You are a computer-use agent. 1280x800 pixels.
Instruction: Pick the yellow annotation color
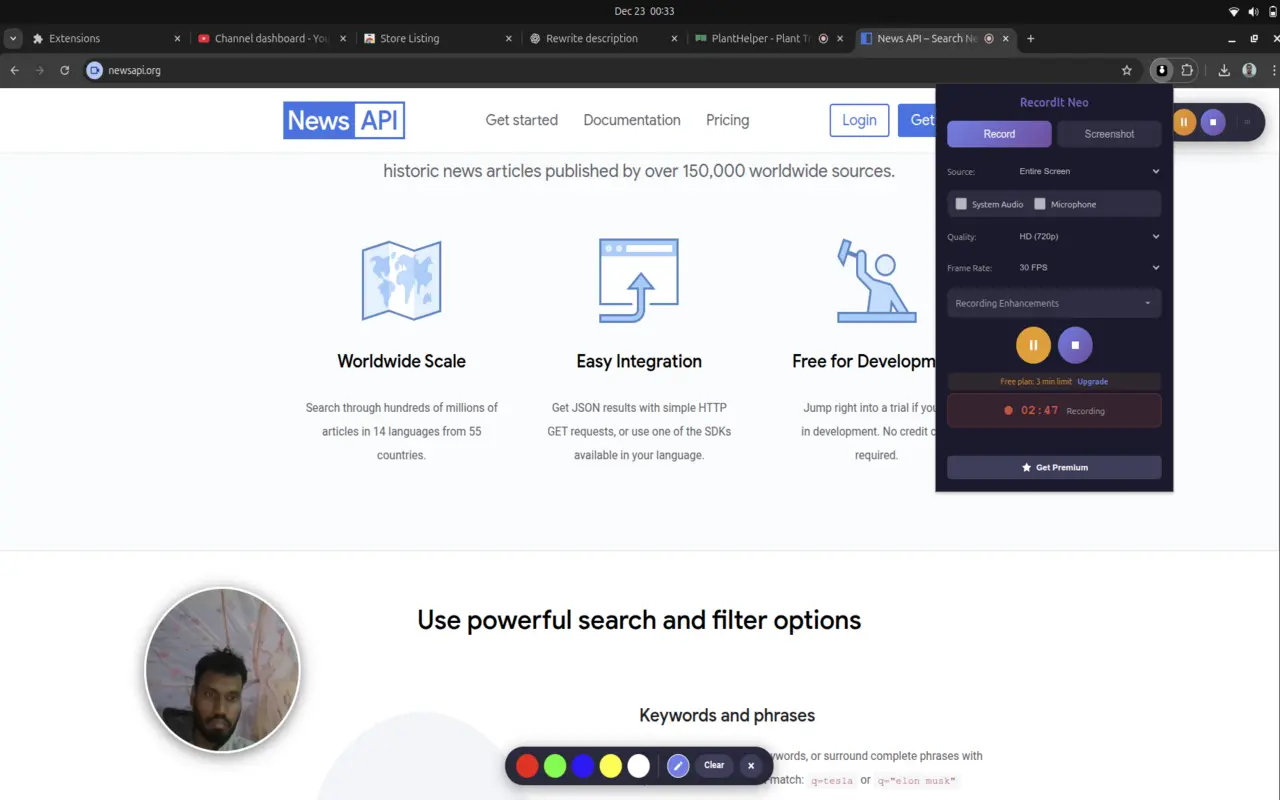(x=611, y=766)
